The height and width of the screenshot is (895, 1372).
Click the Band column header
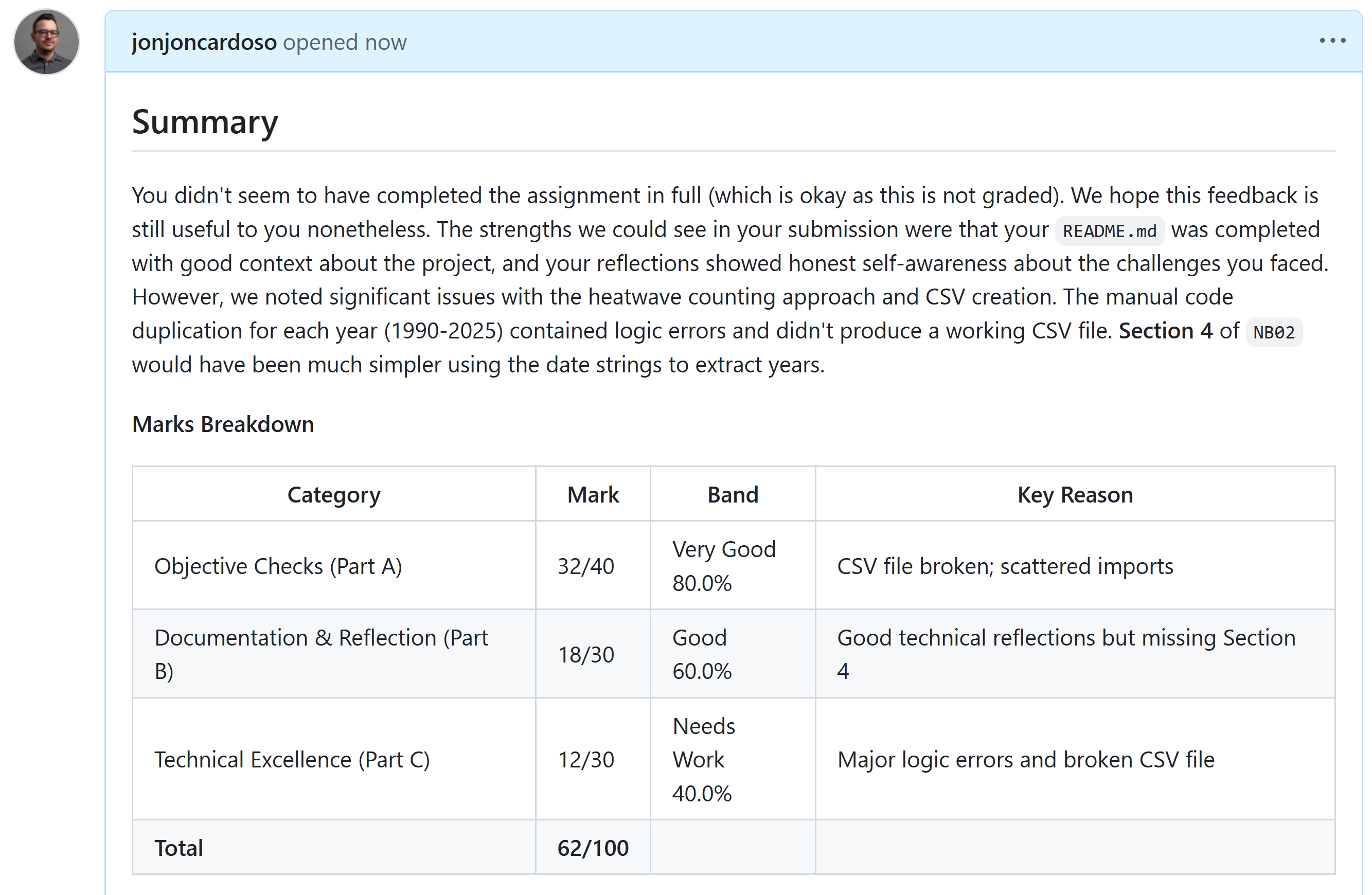(733, 494)
